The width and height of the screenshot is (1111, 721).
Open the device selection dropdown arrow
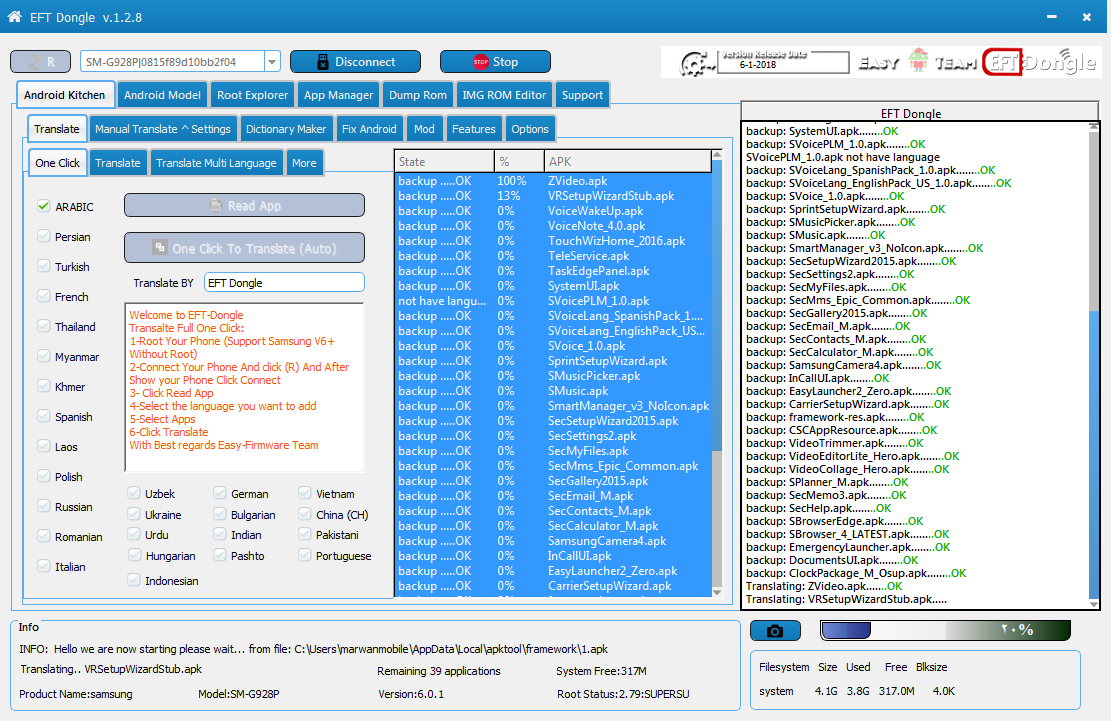point(272,62)
